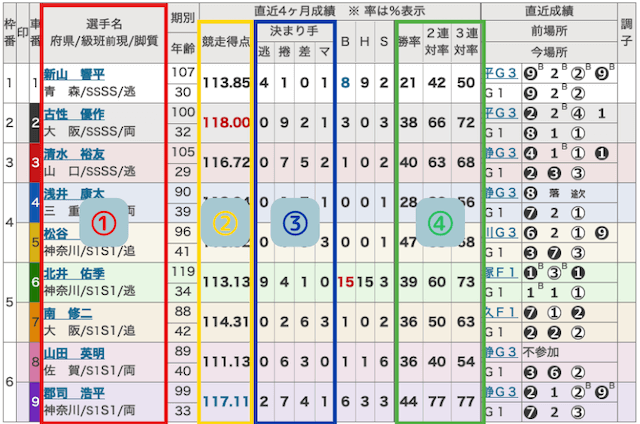Click the pink car number 8 badge

35,362
